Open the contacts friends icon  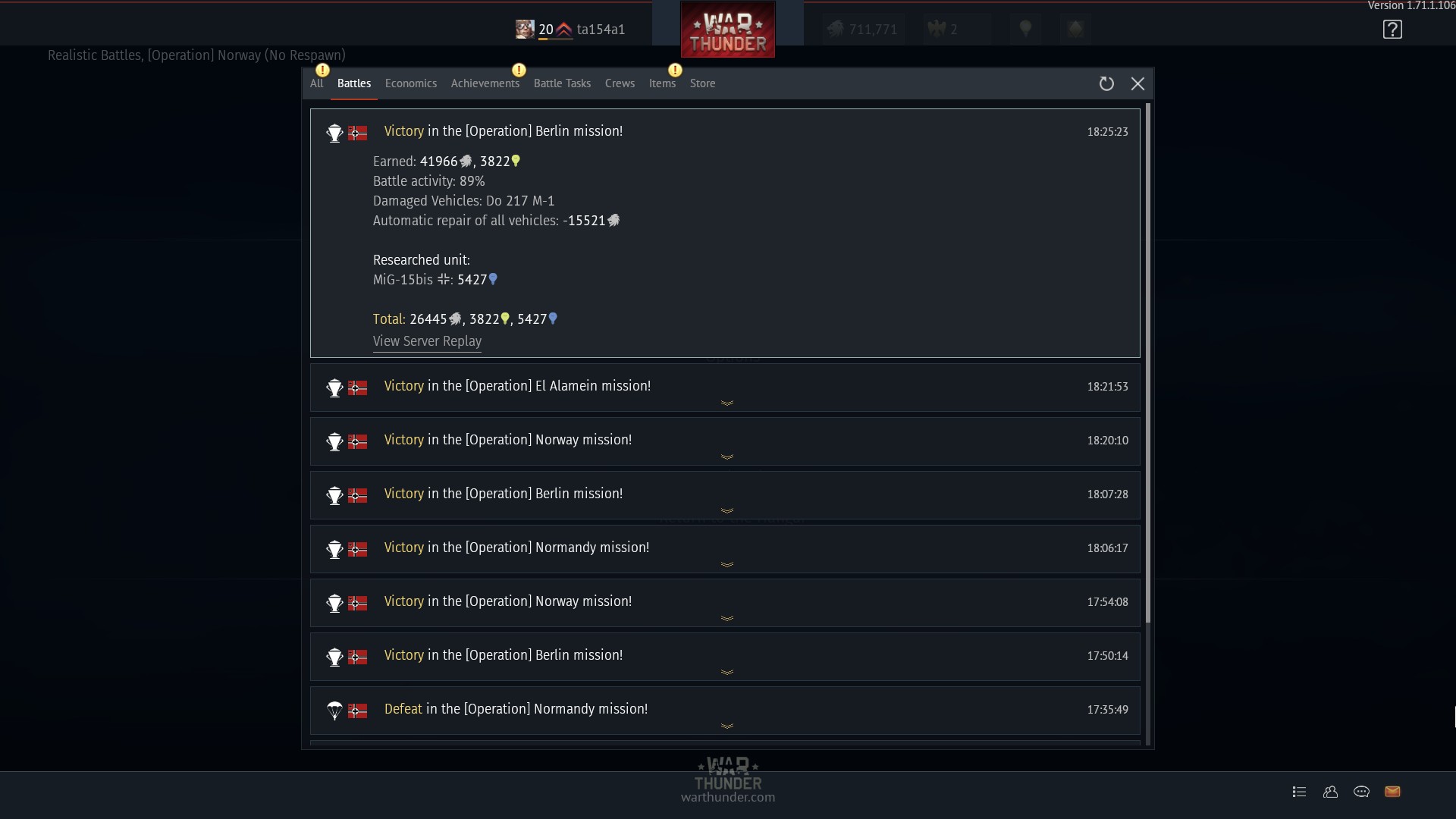point(1330,792)
